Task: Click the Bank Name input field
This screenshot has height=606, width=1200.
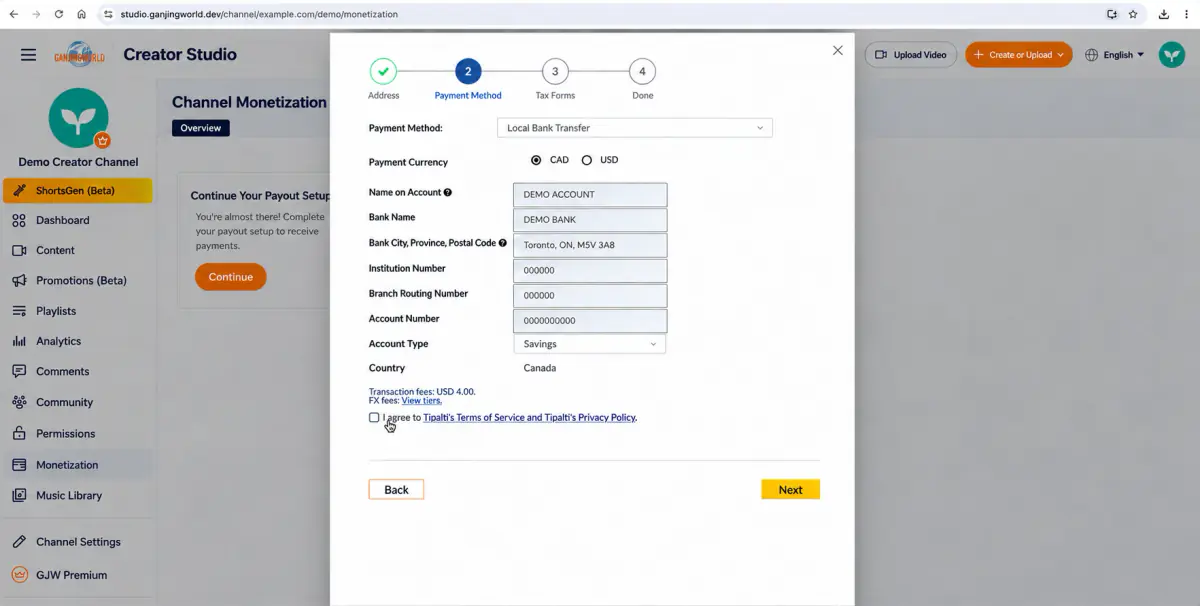Action: (590, 220)
